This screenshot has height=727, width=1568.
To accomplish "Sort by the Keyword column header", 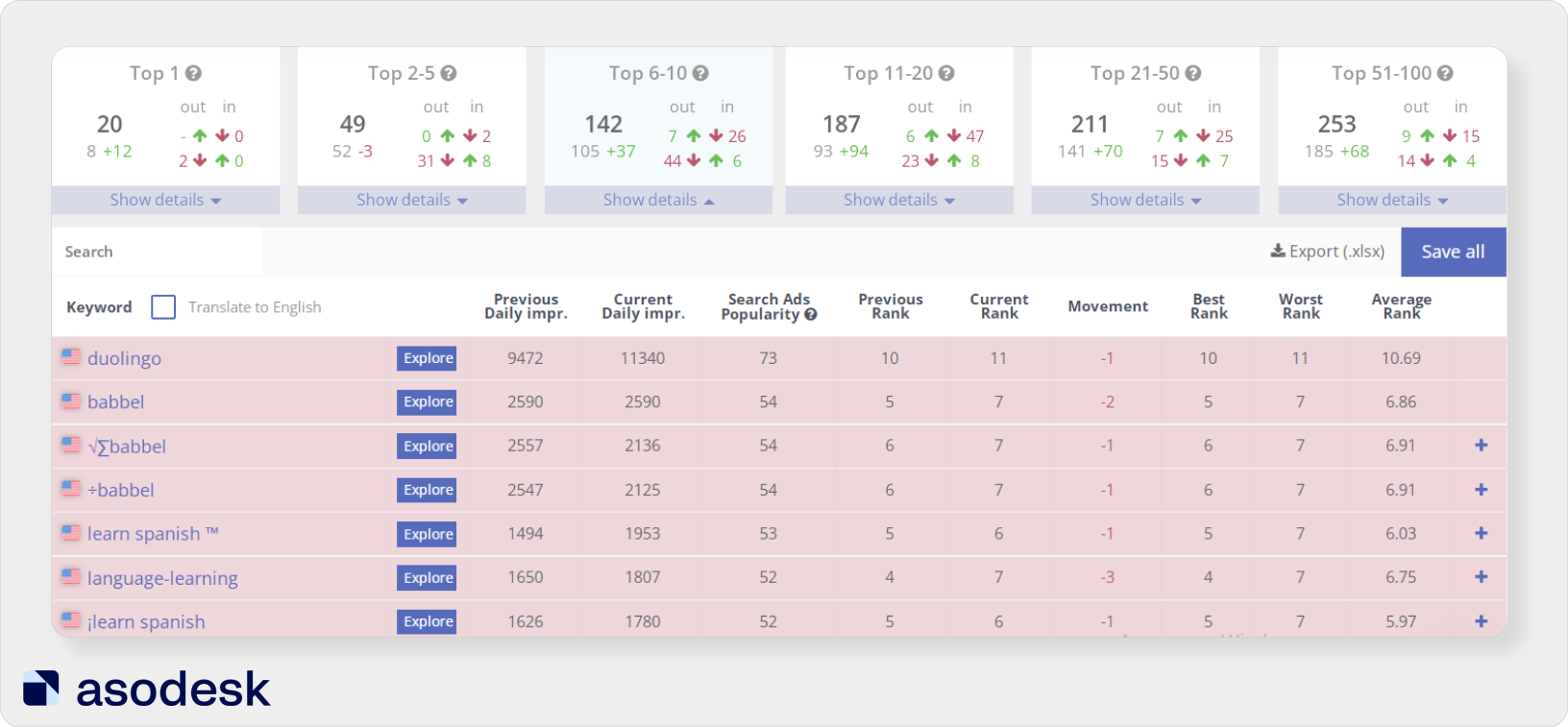I will pos(99,307).
